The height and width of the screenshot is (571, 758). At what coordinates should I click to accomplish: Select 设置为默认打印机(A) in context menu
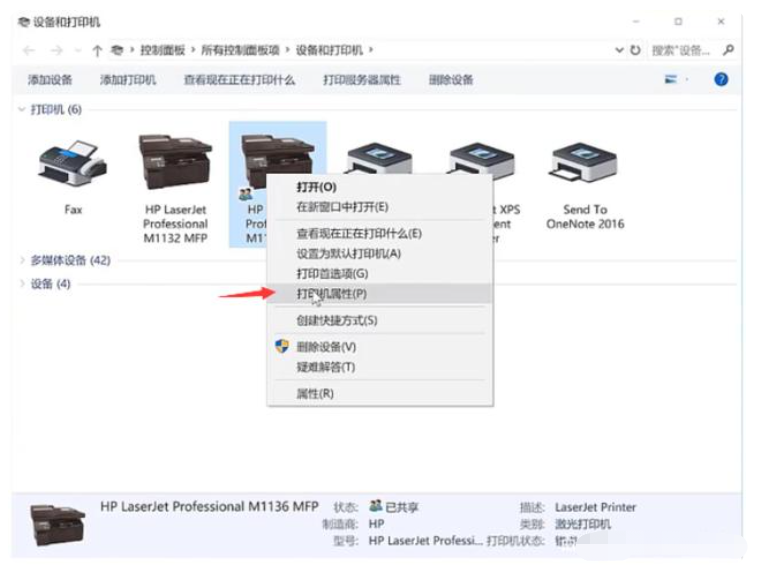pos(348,254)
